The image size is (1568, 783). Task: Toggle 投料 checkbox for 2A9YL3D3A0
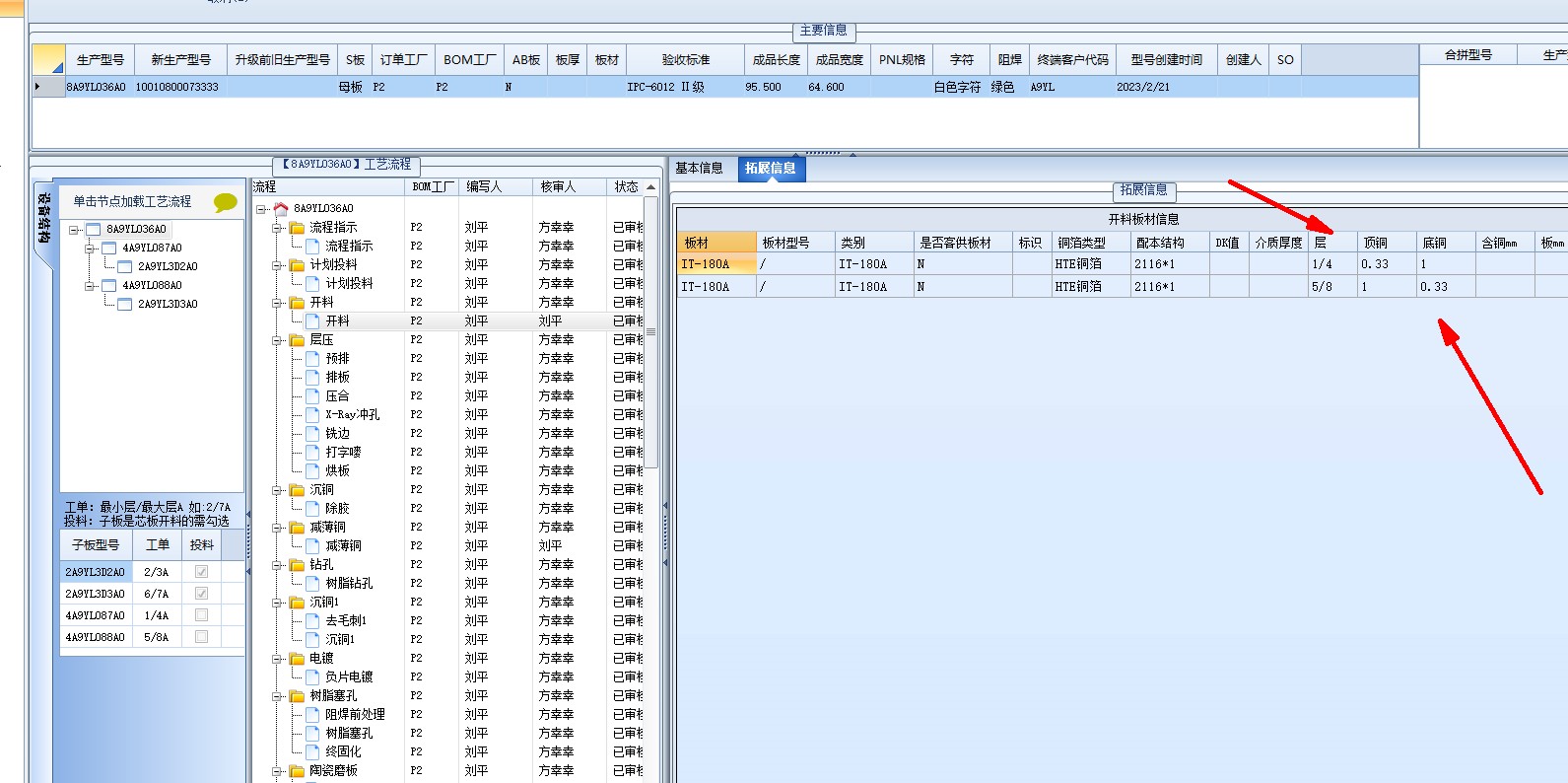(202, 593)
